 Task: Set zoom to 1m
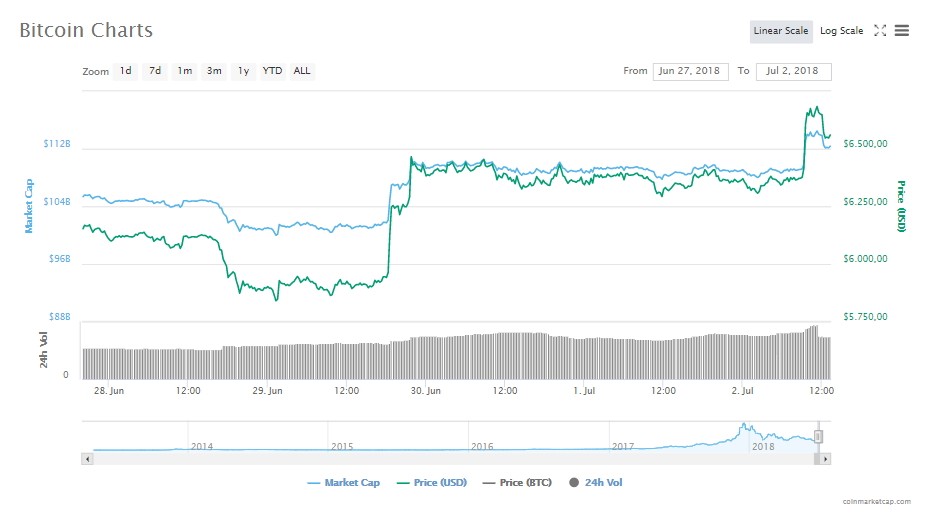pyautogui.click(x=185, y=71)
